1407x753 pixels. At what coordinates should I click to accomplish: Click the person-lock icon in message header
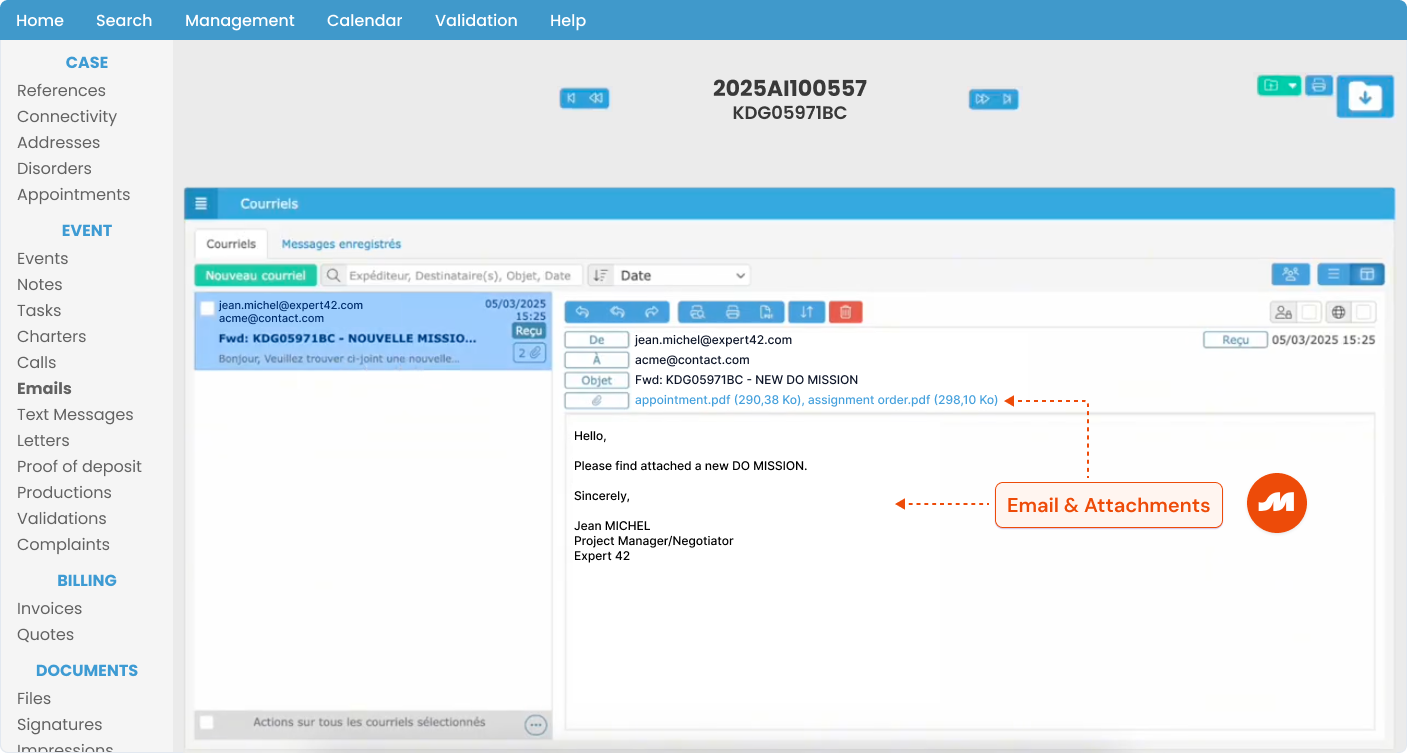[1284, 312]
